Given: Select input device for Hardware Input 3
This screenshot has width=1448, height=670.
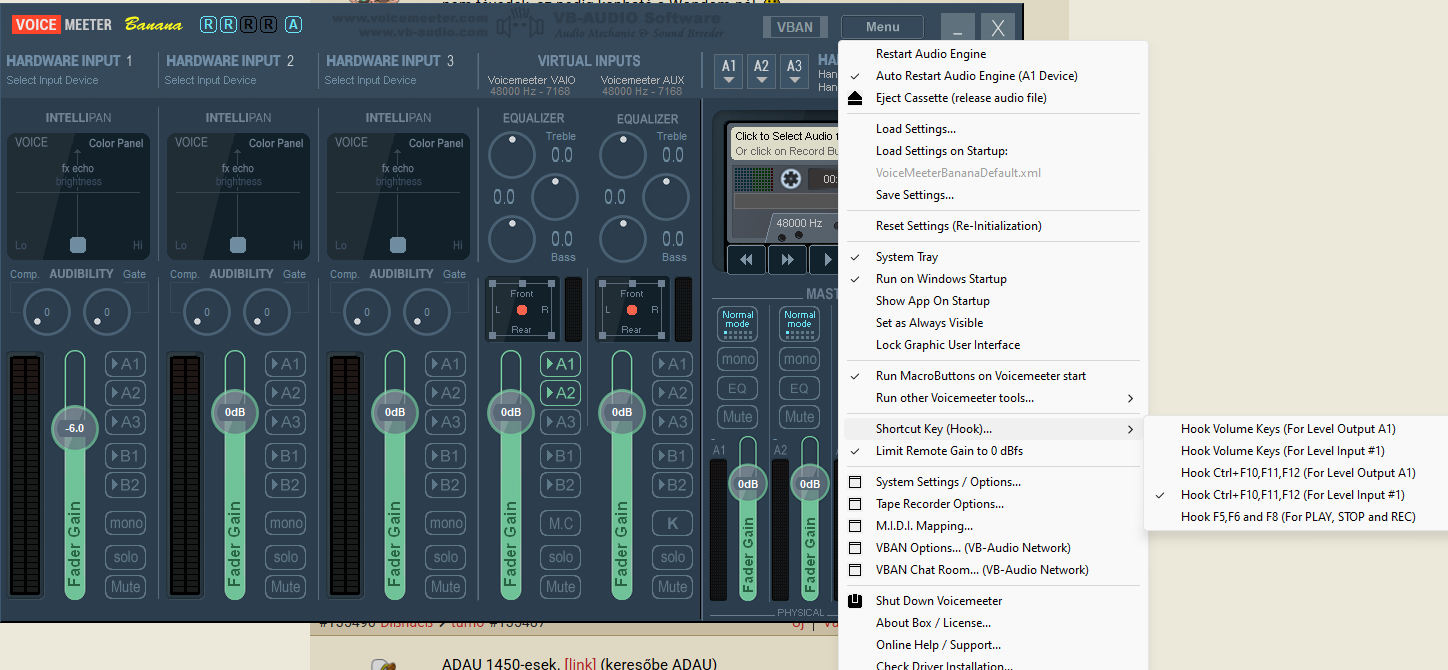Looking at the screenshot, I should click(x=370, y=80).
